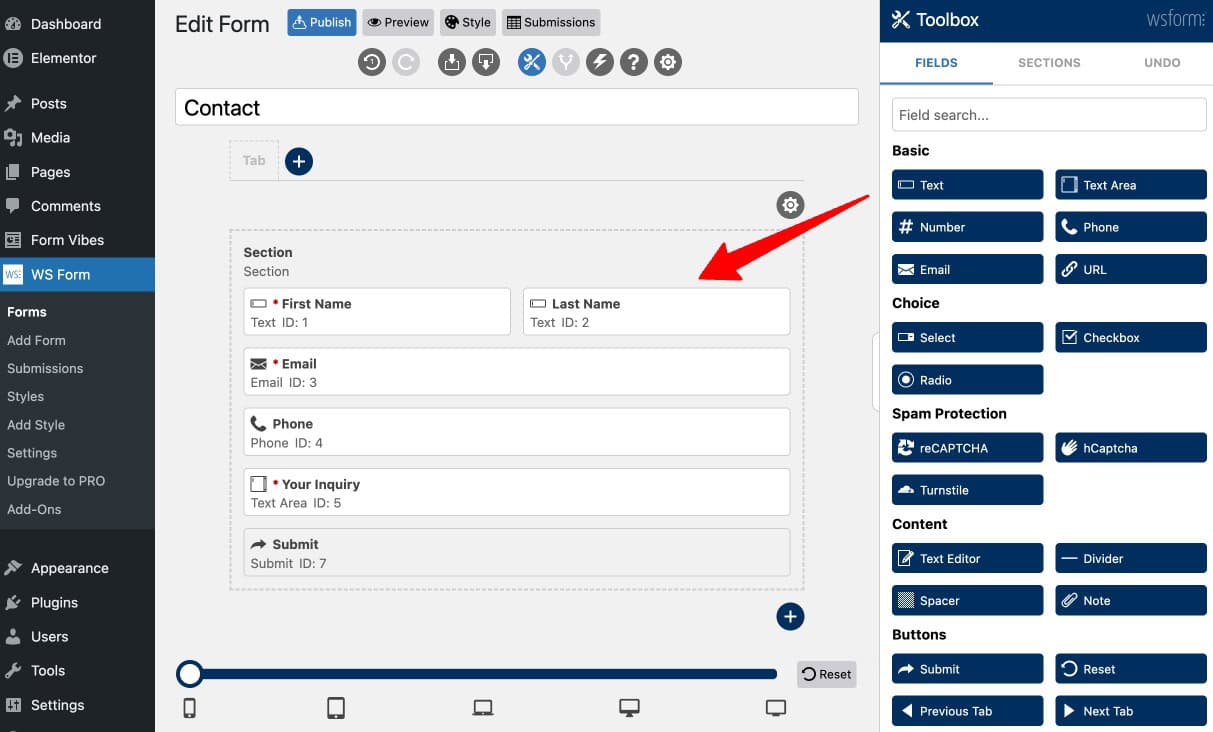Select the large display breakpoint icon
This screenshot has height=732, width=1213.
coord(776,708)
